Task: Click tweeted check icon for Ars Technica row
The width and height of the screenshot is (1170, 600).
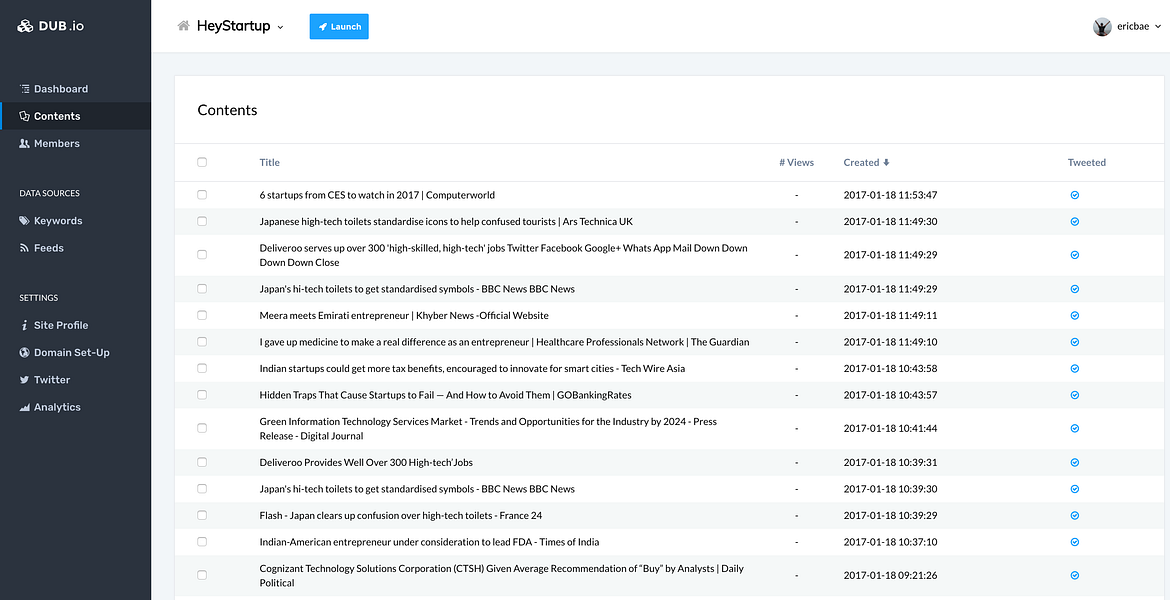Action: pos(1075,222)
